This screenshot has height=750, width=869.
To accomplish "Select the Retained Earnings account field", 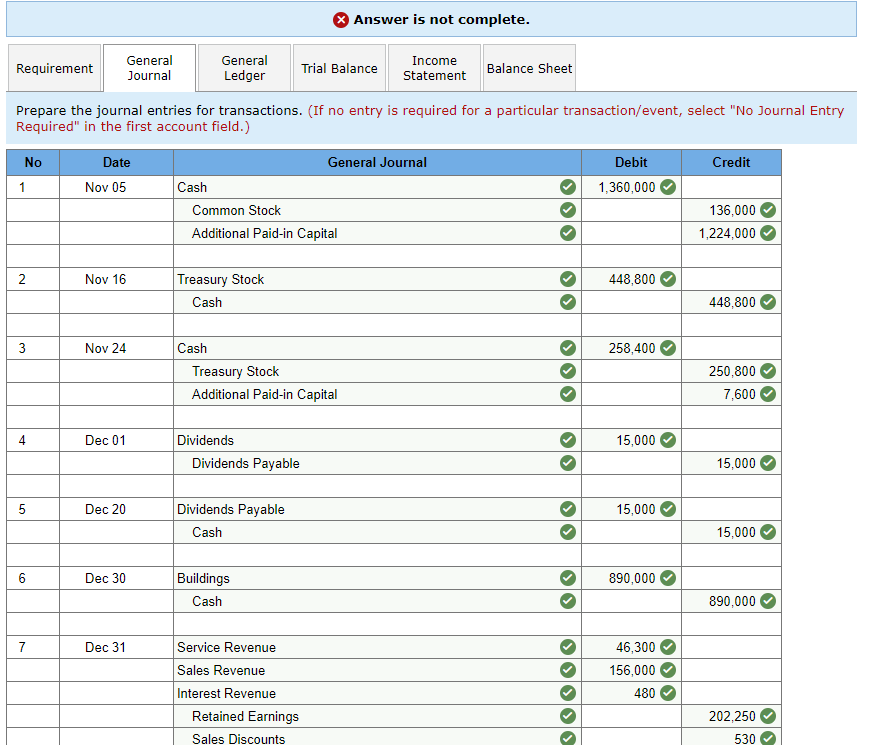I will 377,716.
